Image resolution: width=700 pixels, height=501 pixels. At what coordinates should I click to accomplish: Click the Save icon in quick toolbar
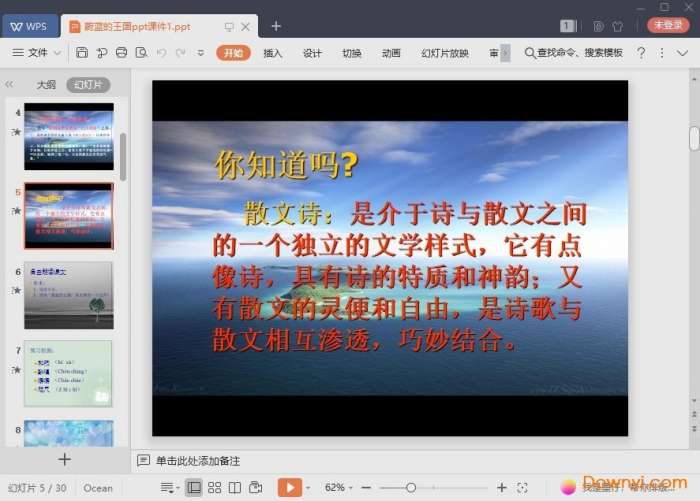(x=82, y=53)
